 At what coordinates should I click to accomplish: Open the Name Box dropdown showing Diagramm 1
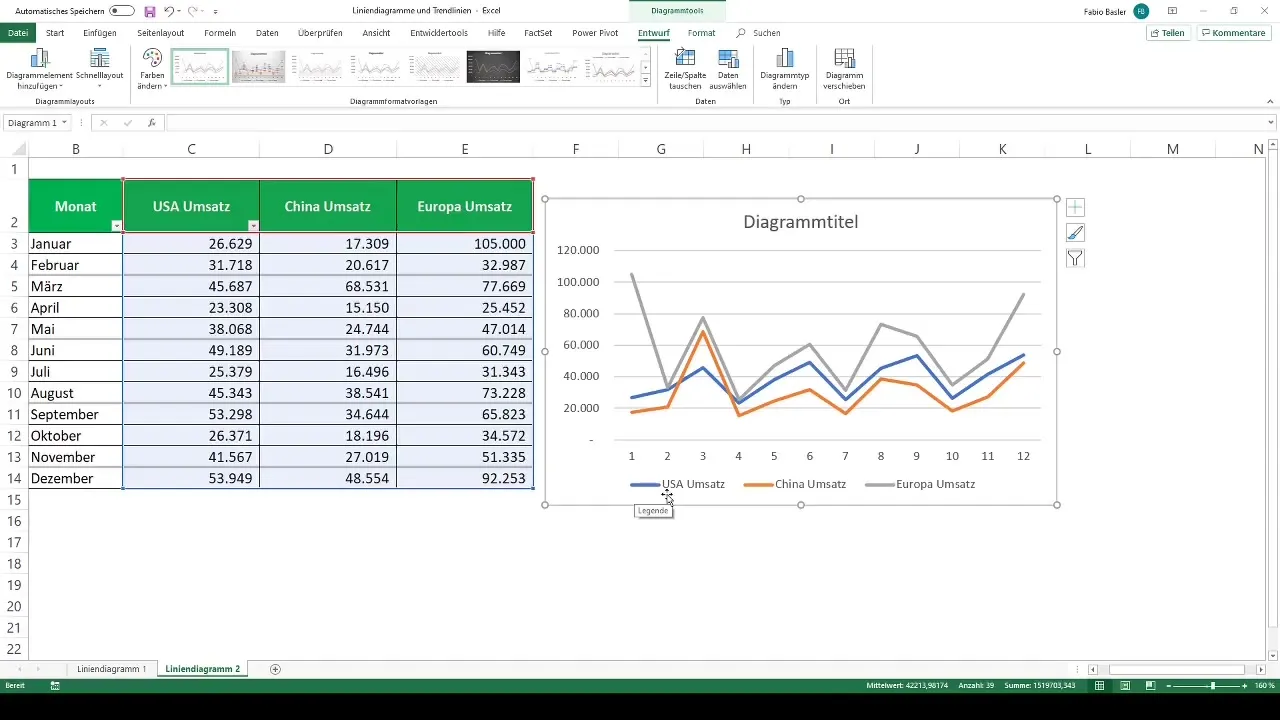click(x=65, y=123)
